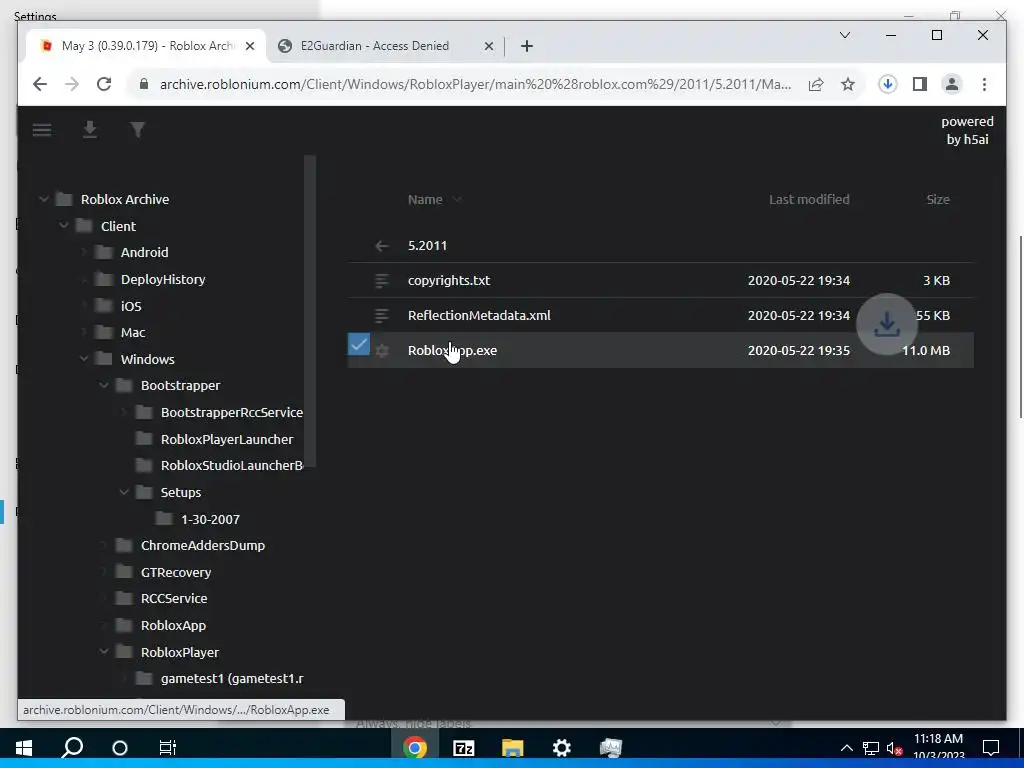Open the RobloxApp folder in tree
The width and height of the screenshot is (1024, 768).
173,625
